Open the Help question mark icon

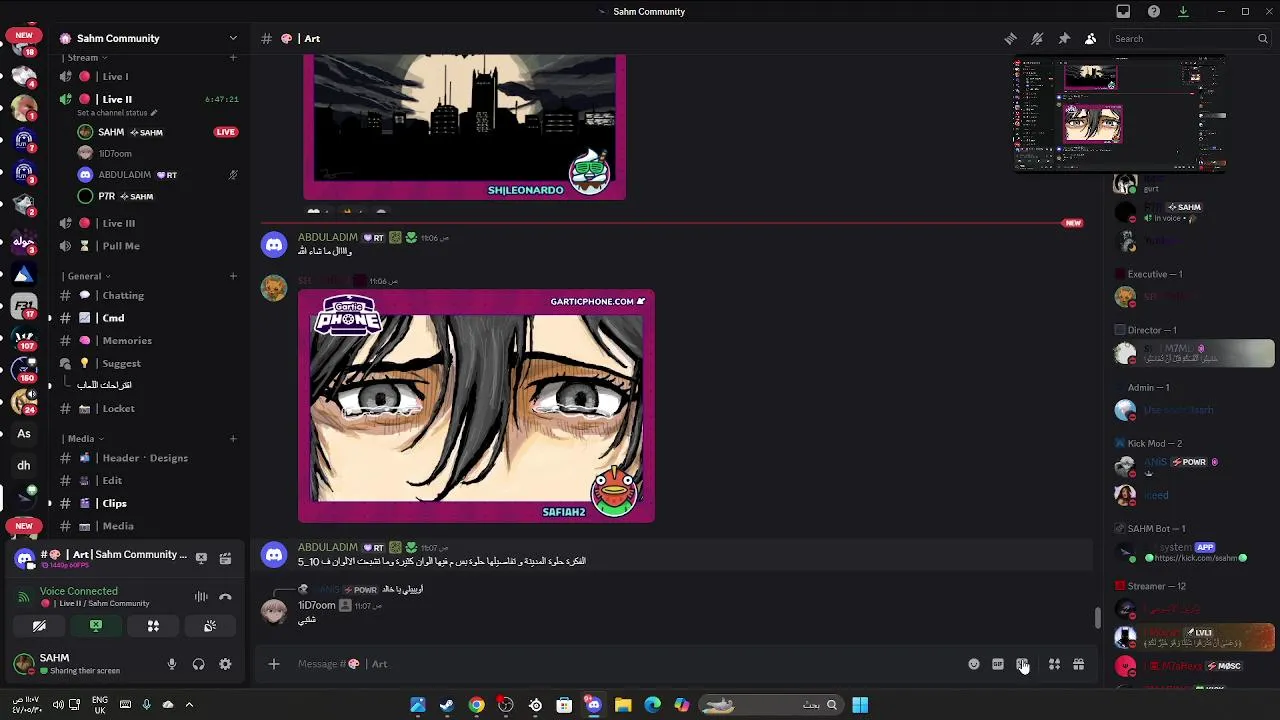click(1154, 12)
